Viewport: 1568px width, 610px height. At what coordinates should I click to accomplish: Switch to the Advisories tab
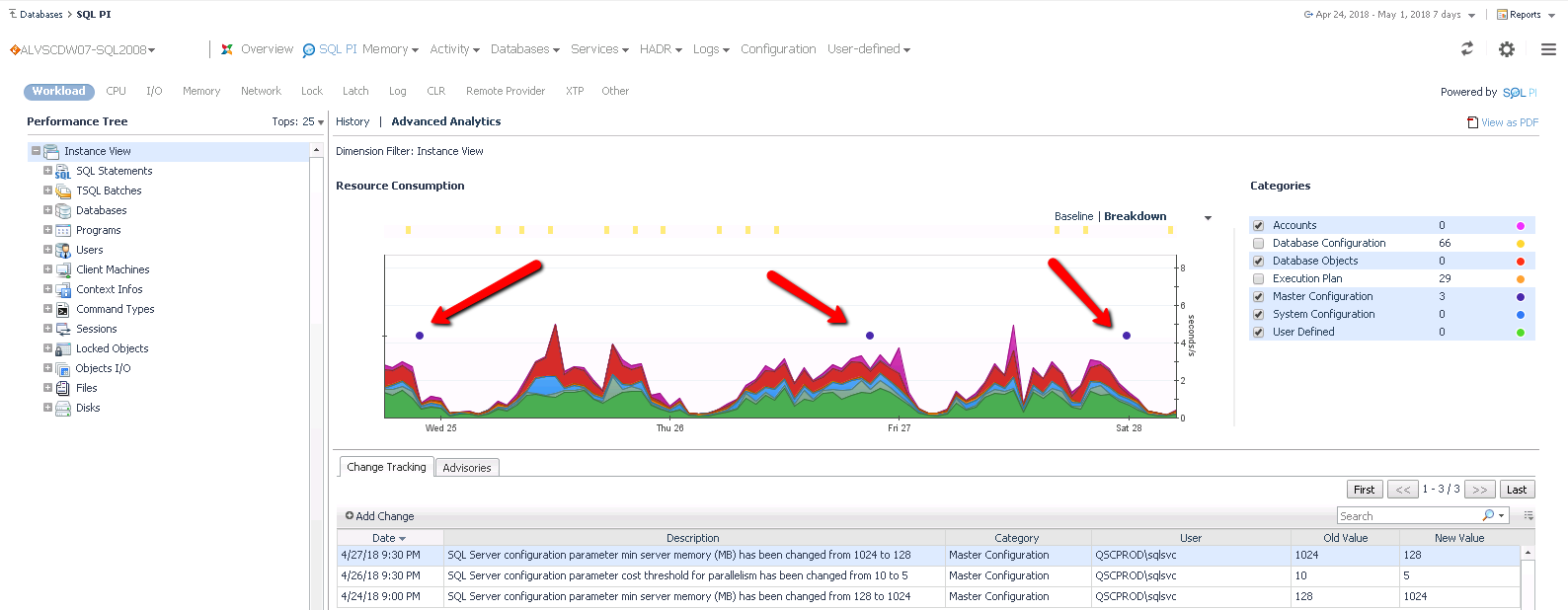tap(467, 468)
